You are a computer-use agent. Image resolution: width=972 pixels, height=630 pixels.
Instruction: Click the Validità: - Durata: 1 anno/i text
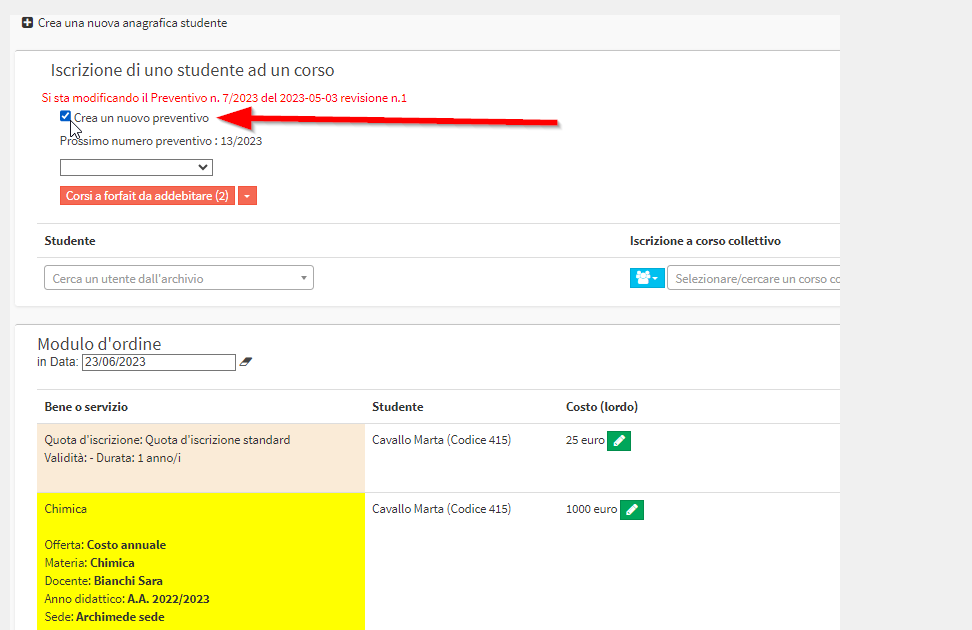pos(113,458)
